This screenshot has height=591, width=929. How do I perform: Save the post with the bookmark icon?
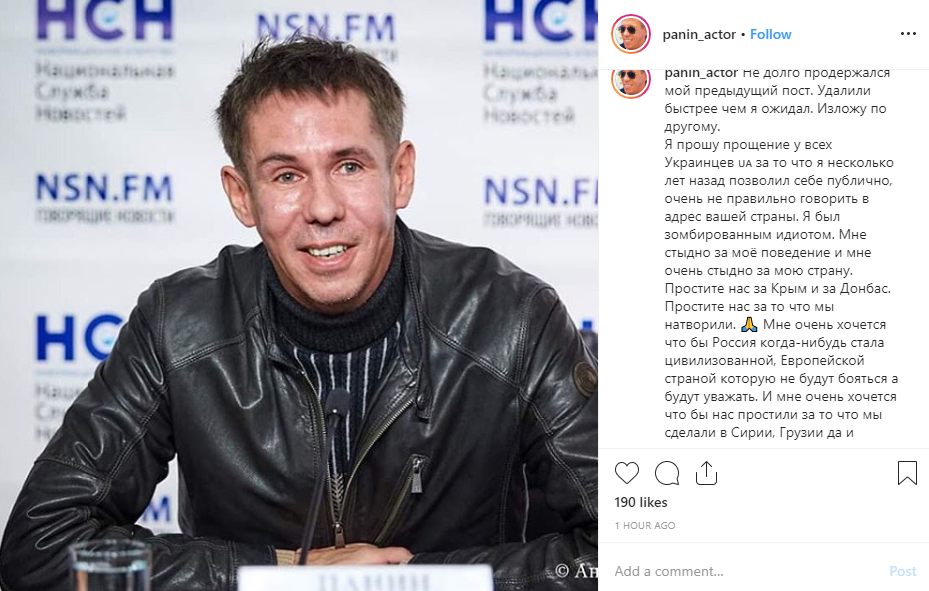907,473
